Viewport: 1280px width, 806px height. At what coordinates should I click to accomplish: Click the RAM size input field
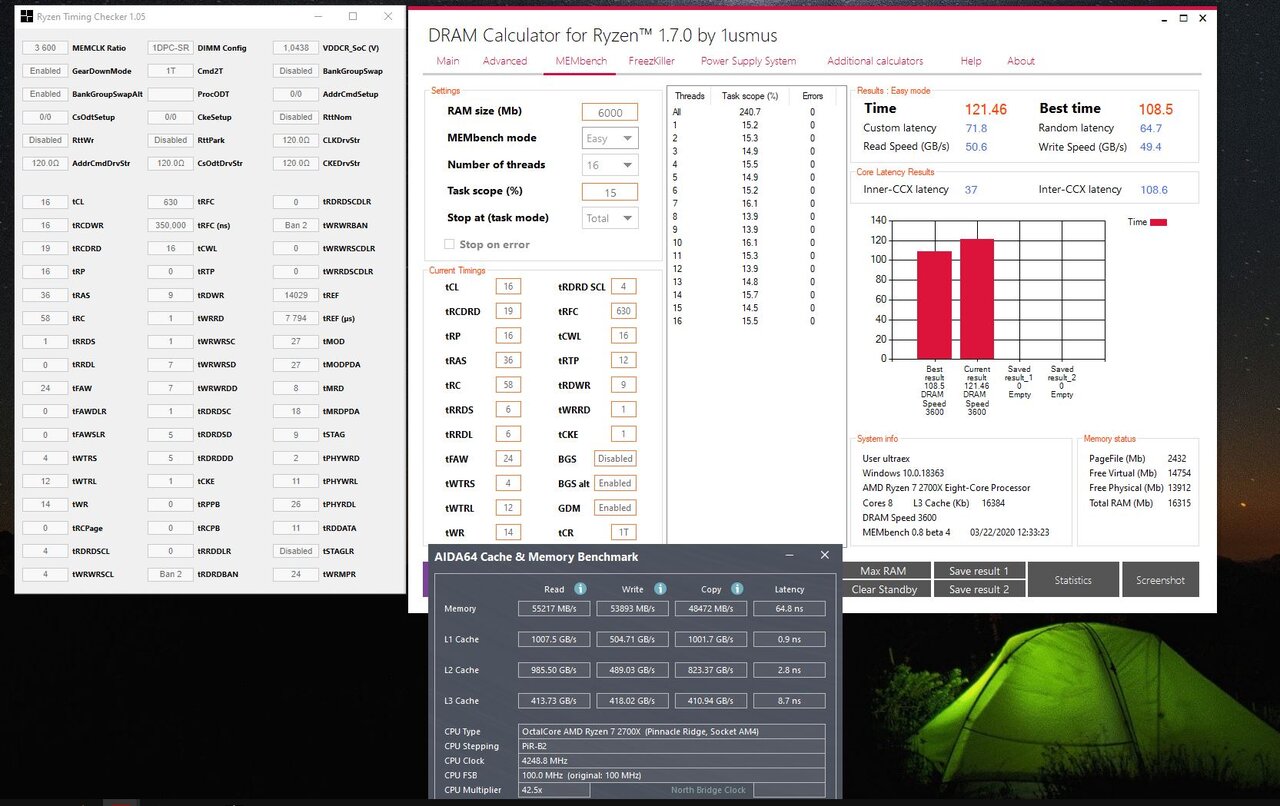click(610, 113)
